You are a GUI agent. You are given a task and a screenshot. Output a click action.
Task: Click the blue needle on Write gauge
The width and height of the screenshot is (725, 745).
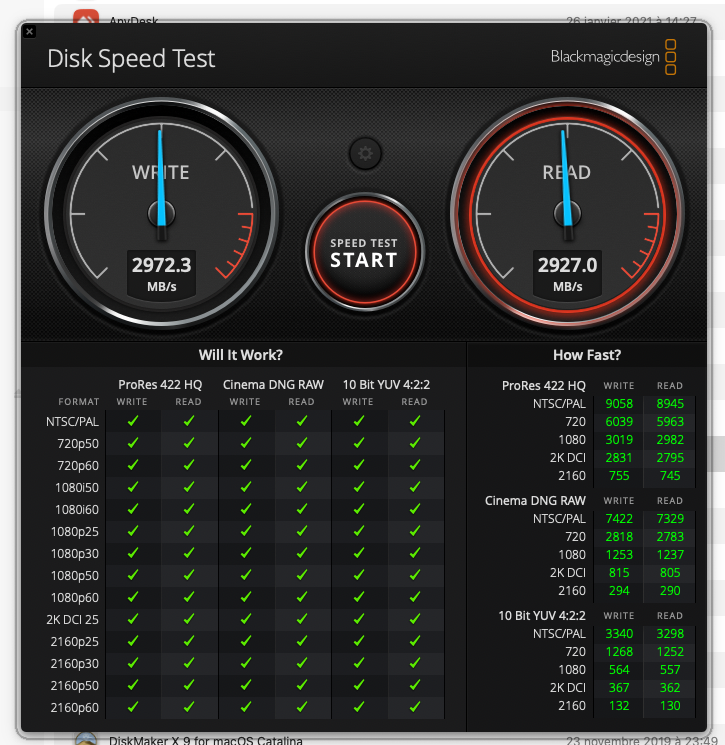click(161, 178)
